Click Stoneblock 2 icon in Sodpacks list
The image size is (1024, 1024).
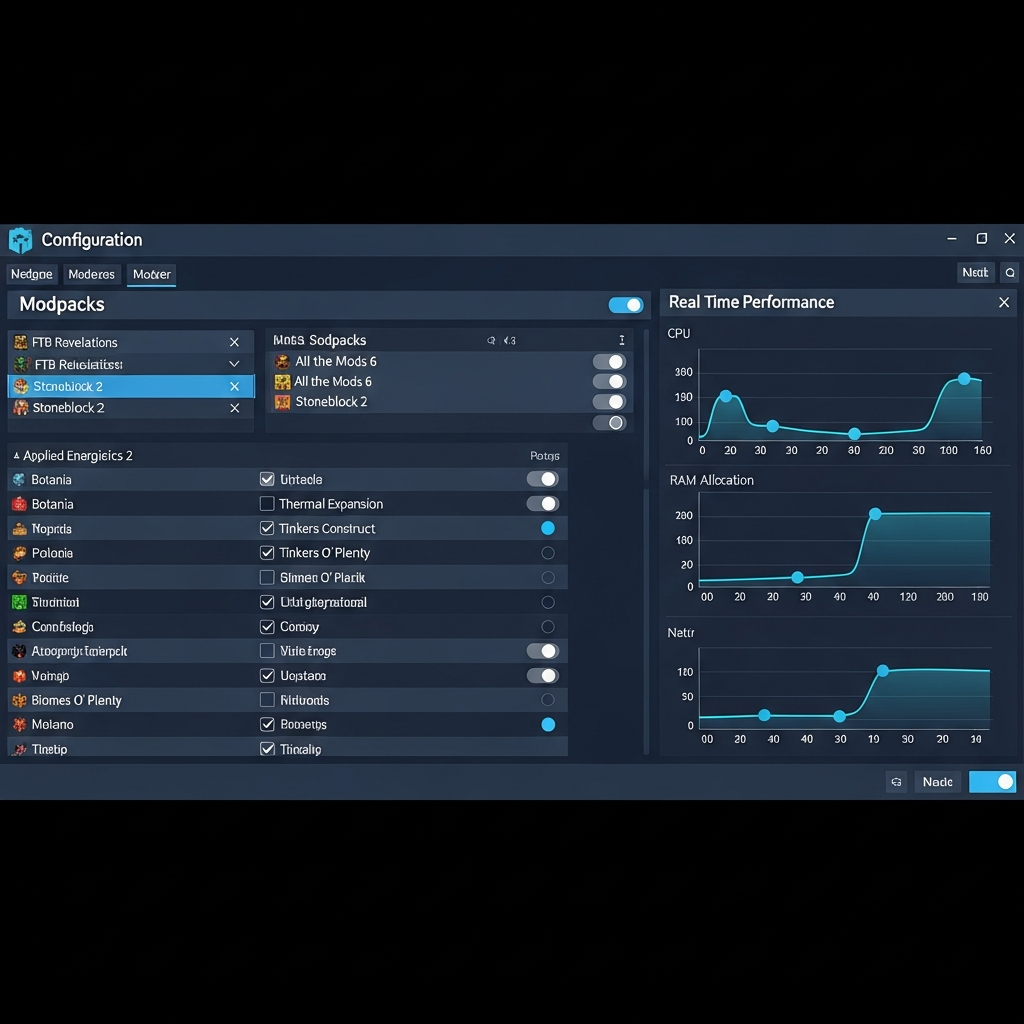282,402
